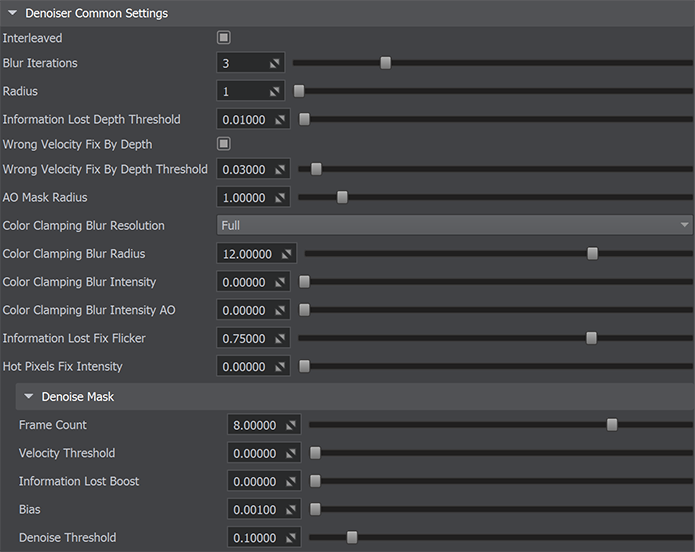Click the Bias value field
695x552 pixels.
tap(264, 509)
